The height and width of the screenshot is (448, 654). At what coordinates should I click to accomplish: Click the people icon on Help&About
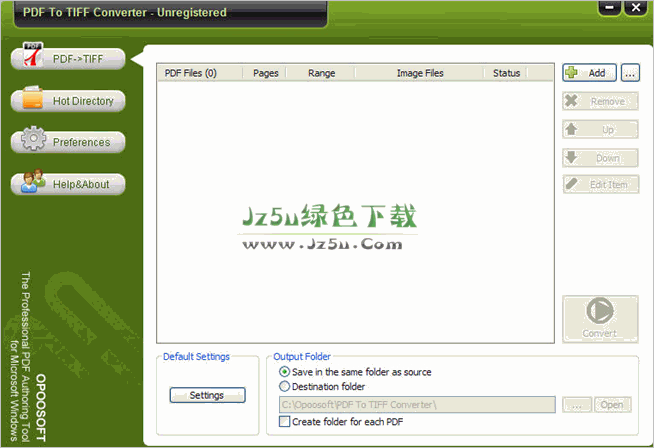click(x=33, y=181)
